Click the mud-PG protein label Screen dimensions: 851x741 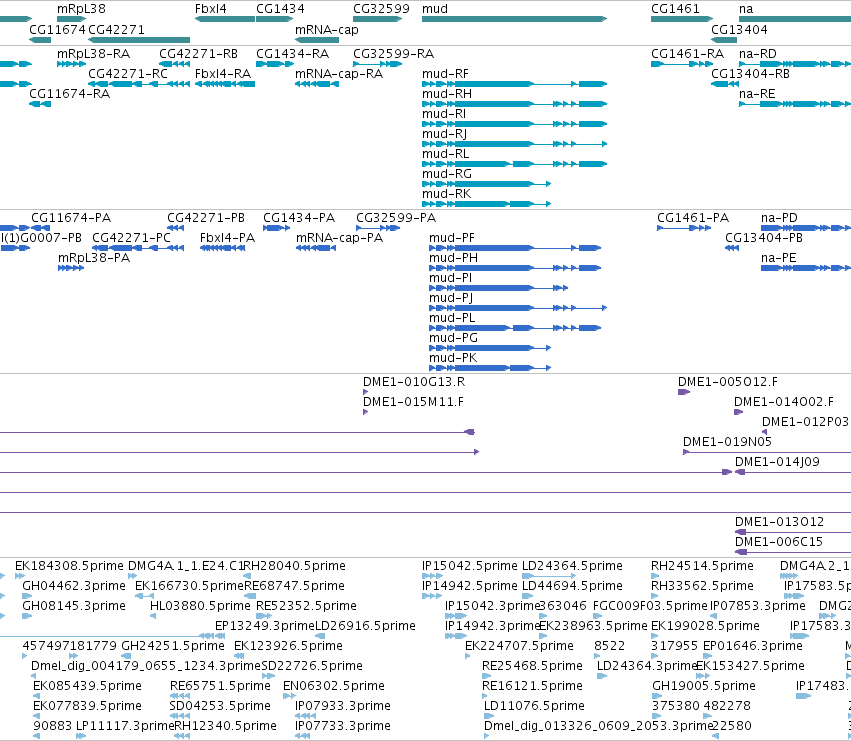point(453,338)
